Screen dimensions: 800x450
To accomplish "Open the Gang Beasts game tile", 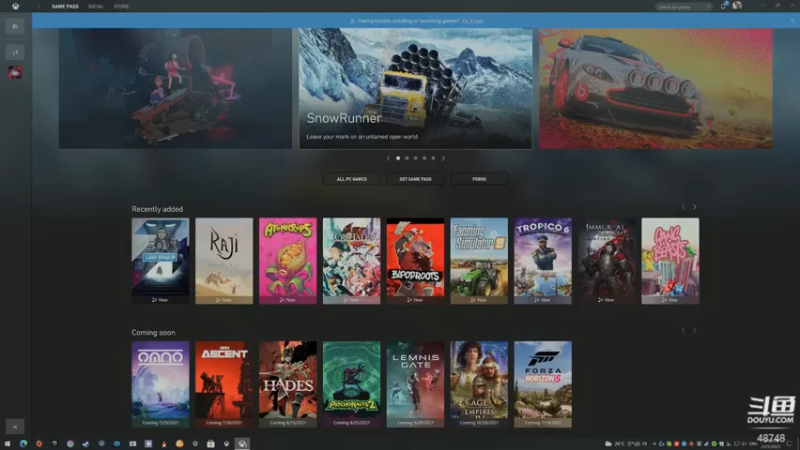I will point(670,261).
